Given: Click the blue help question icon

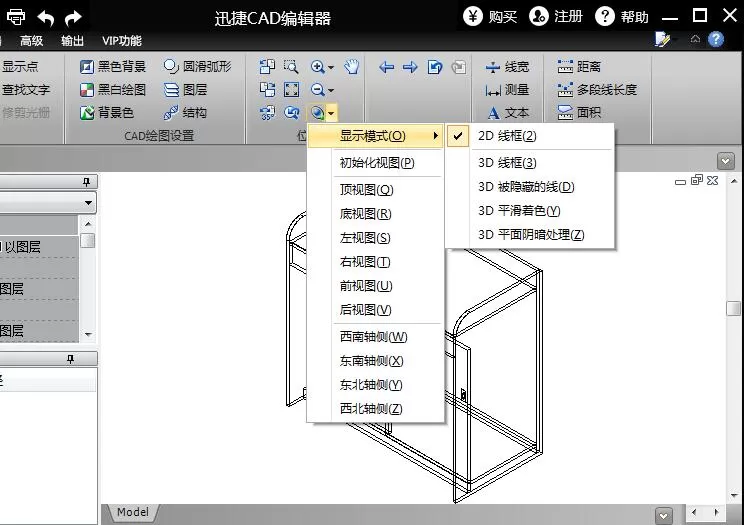Looking at the screenshot, I should pyautogui.click(x=716, y=39).
